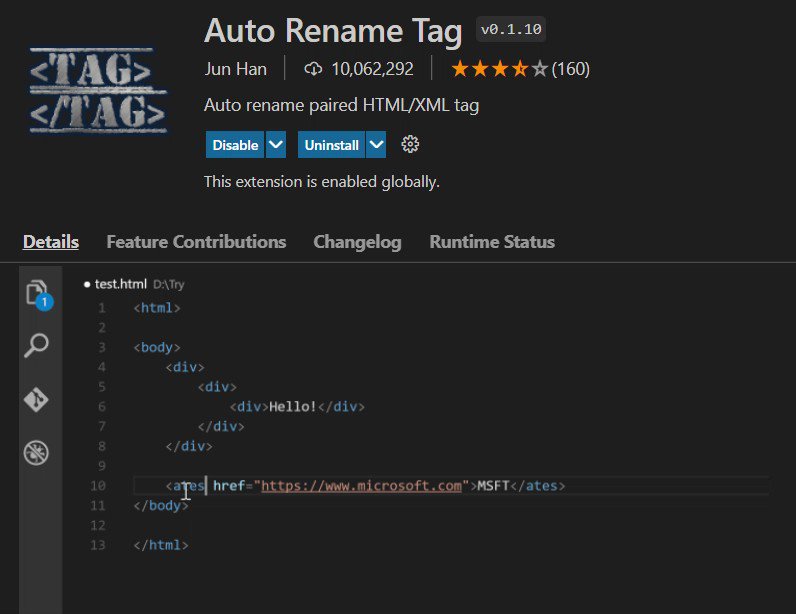Click line number 13 in gutter

(98, 545)
